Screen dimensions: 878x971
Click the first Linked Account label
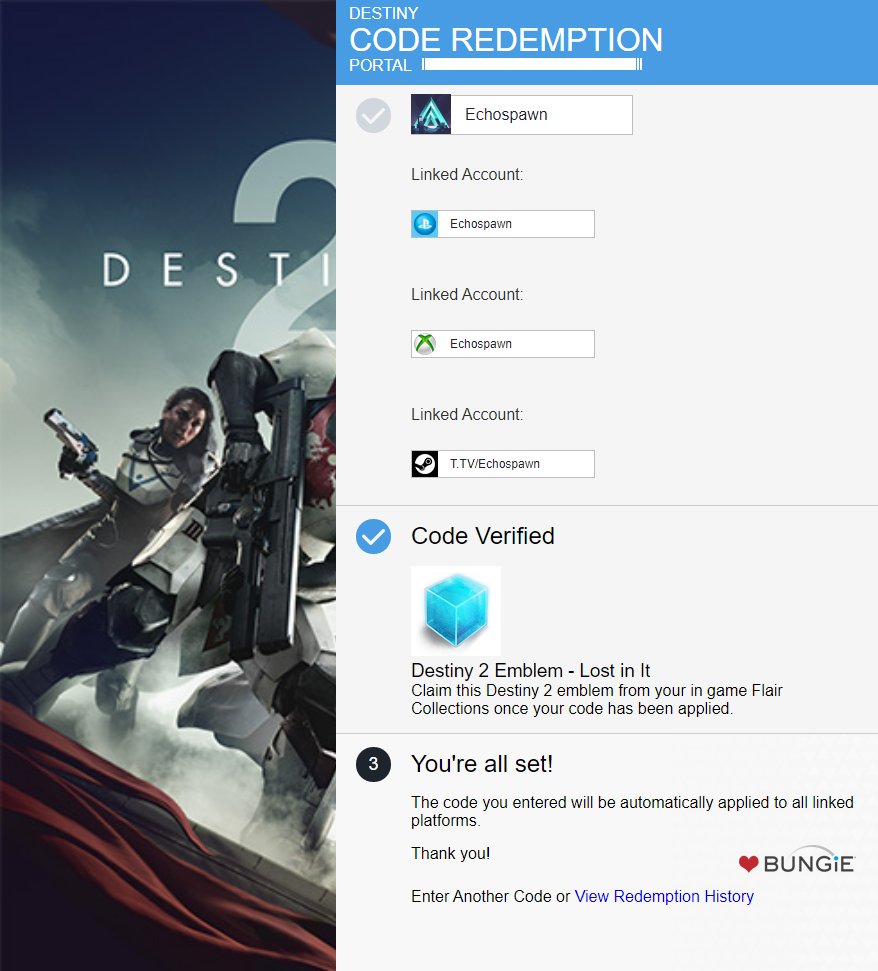pyautogui.click(x=467, y=175)
